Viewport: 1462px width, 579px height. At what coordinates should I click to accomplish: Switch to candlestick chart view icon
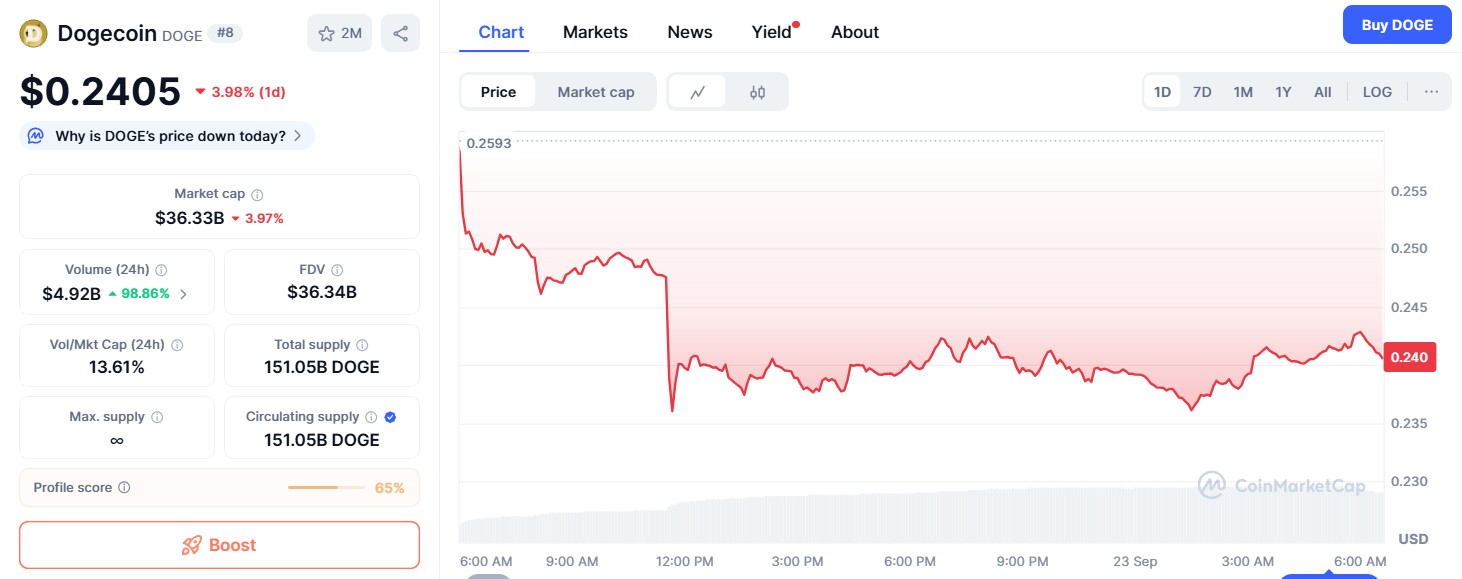coord(757,92)
